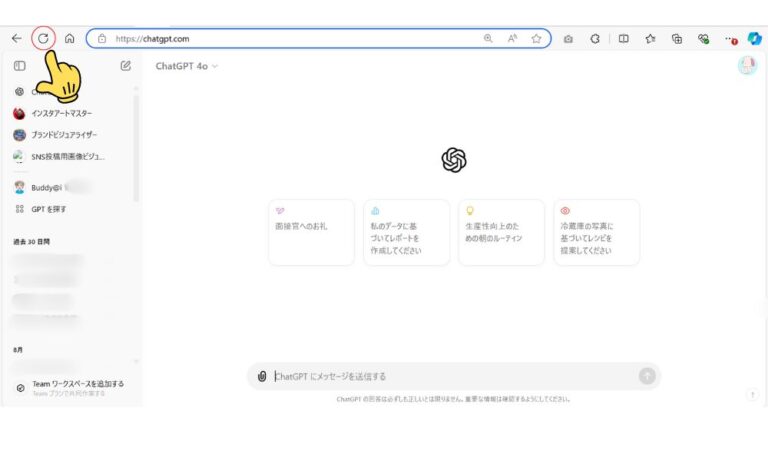This screenshot has width=768, height=461.
Task: Go back using the browser back arrow
Action: (x=16, y=38)
